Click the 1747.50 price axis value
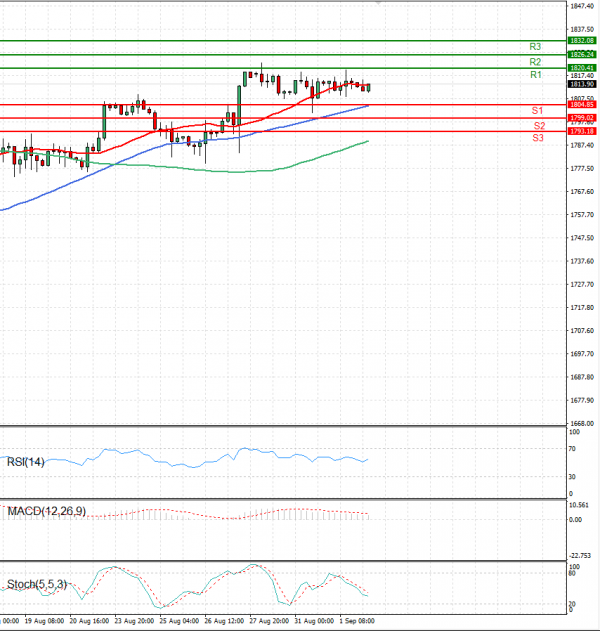This screenshot has height=631, width=600. tap(582, 238)
